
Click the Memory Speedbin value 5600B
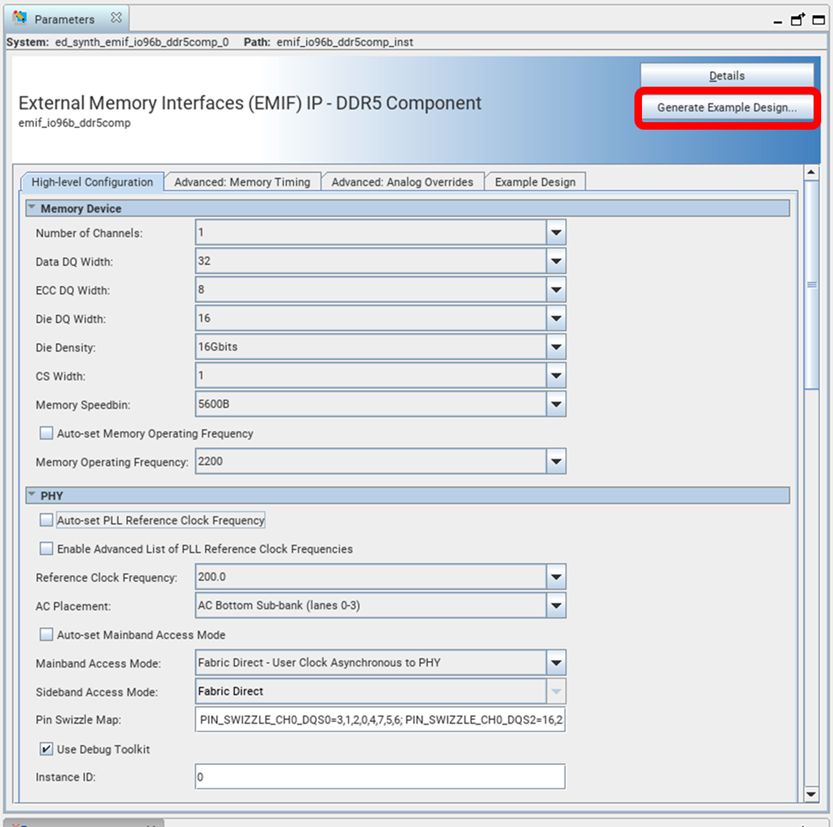pyautogui.click(x=214, y=404)
